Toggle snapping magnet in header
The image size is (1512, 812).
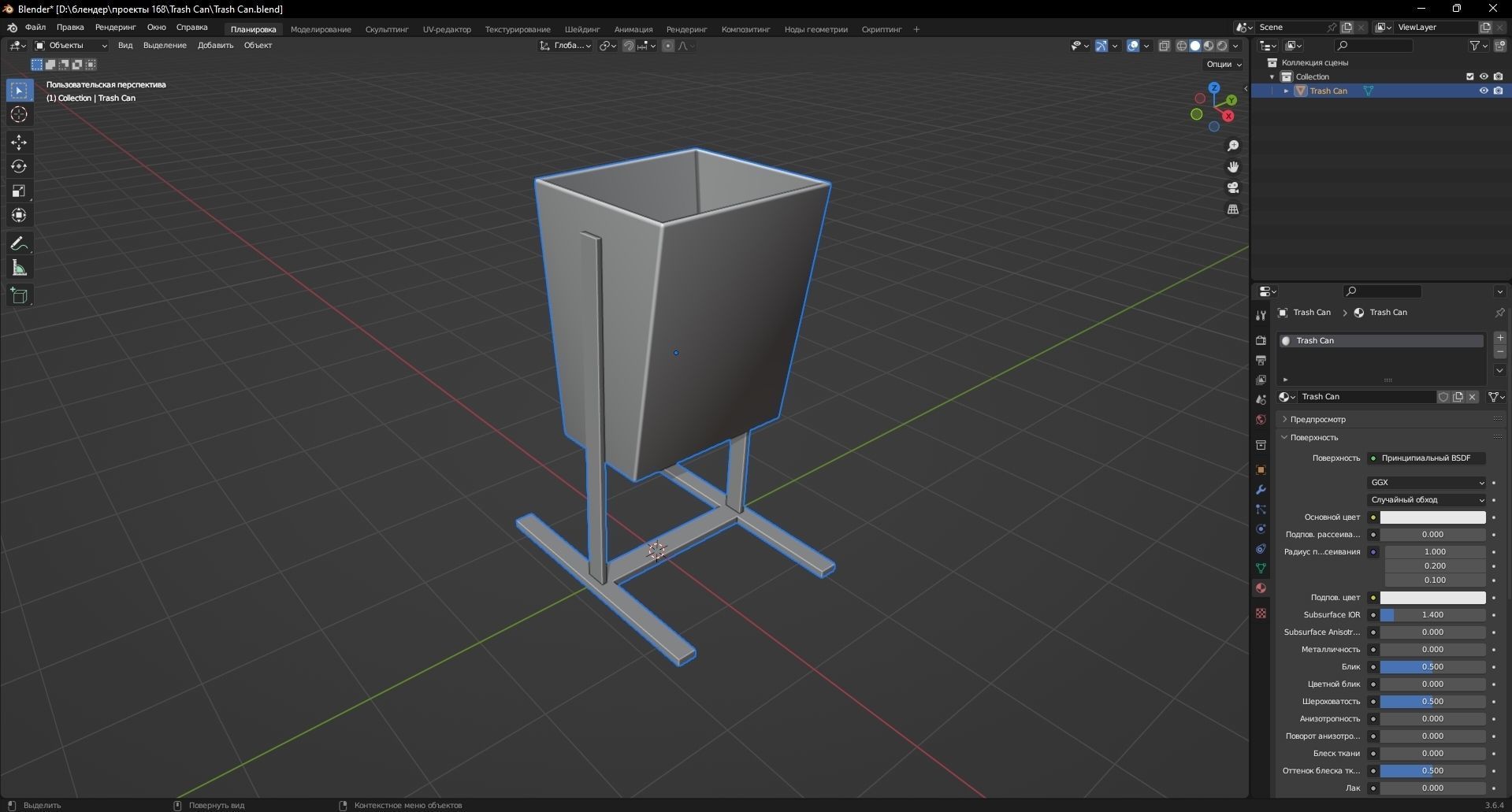tap(629, 46)
